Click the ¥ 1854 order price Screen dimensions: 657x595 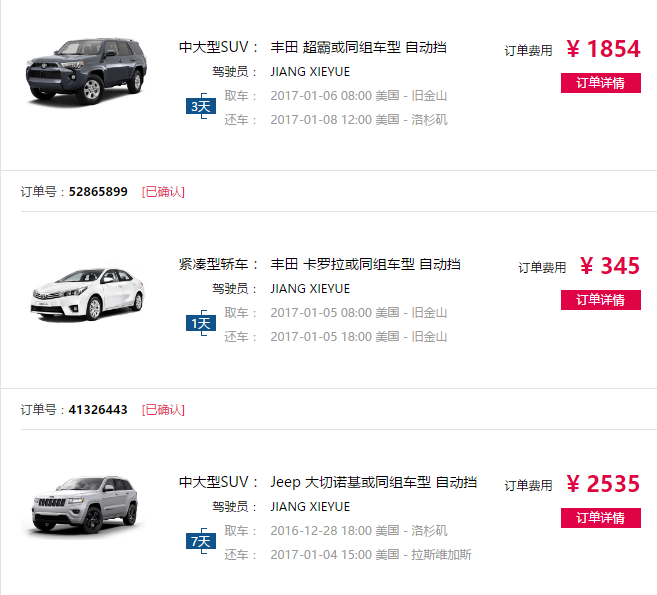pos(603,49)
